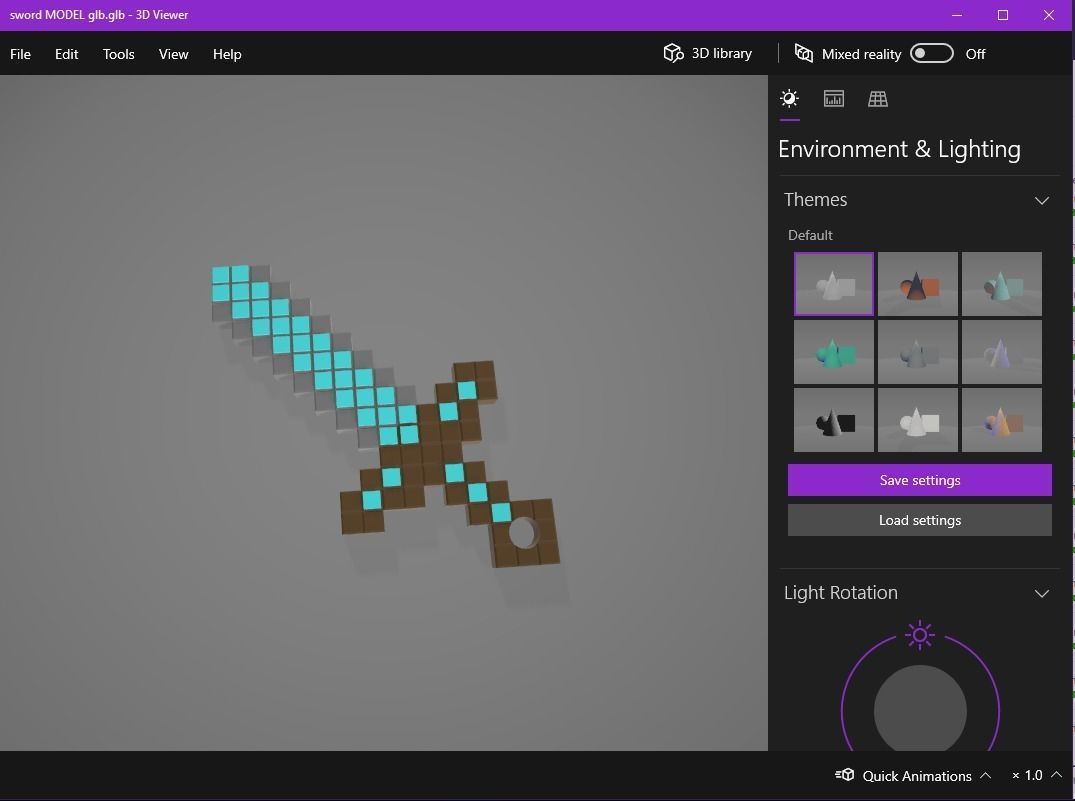The height and width of the screenshot is (801, 1075).
Task: Select the default white theme thumbnail
Action: tap(834, 284)
